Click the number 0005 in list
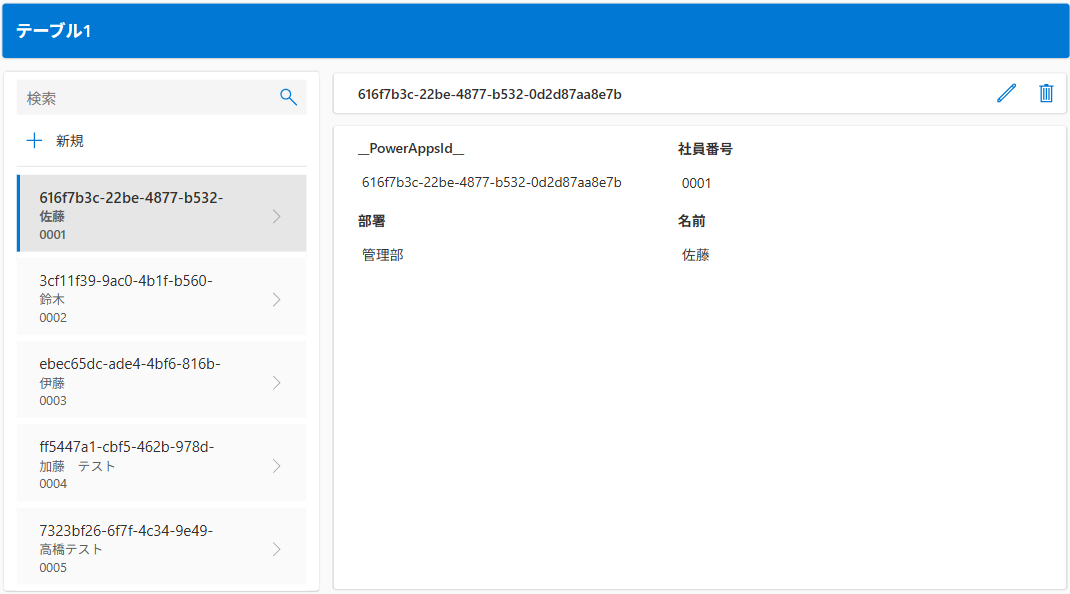The height and width of the screenshot is (594, 1070). coord(53,567)
